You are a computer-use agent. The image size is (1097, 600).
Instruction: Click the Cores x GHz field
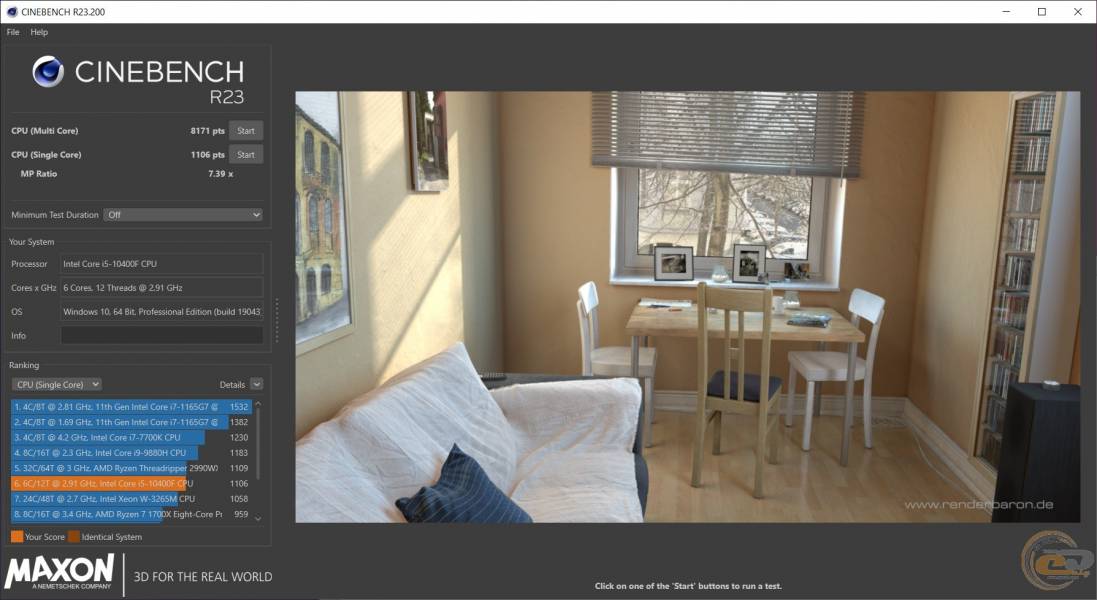[x=162, y=287]
